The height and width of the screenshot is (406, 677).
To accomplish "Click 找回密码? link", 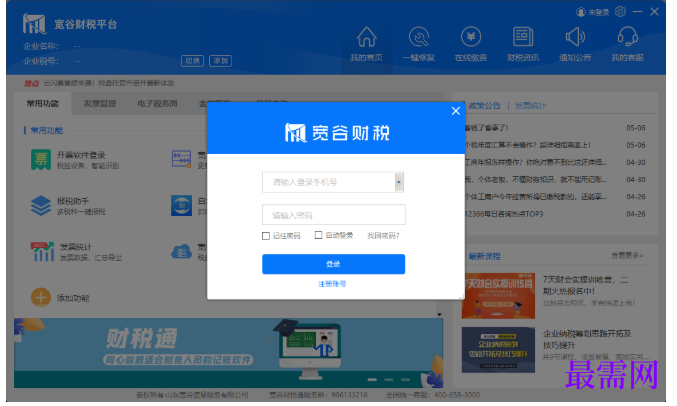I will pyautogui.click(x=383, y=235).
